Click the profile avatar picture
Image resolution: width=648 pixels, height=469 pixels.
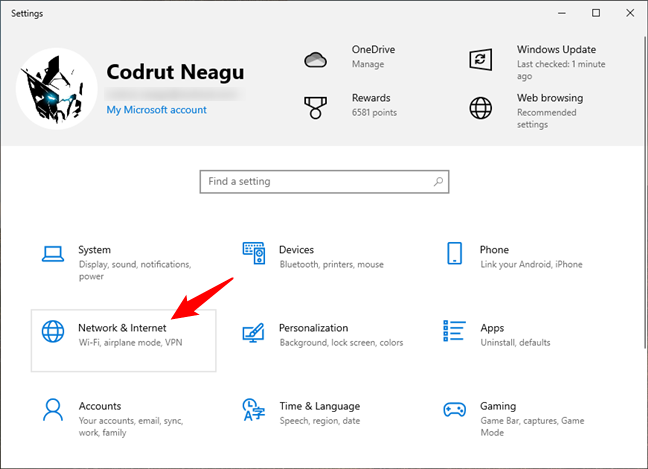[57, 89]
